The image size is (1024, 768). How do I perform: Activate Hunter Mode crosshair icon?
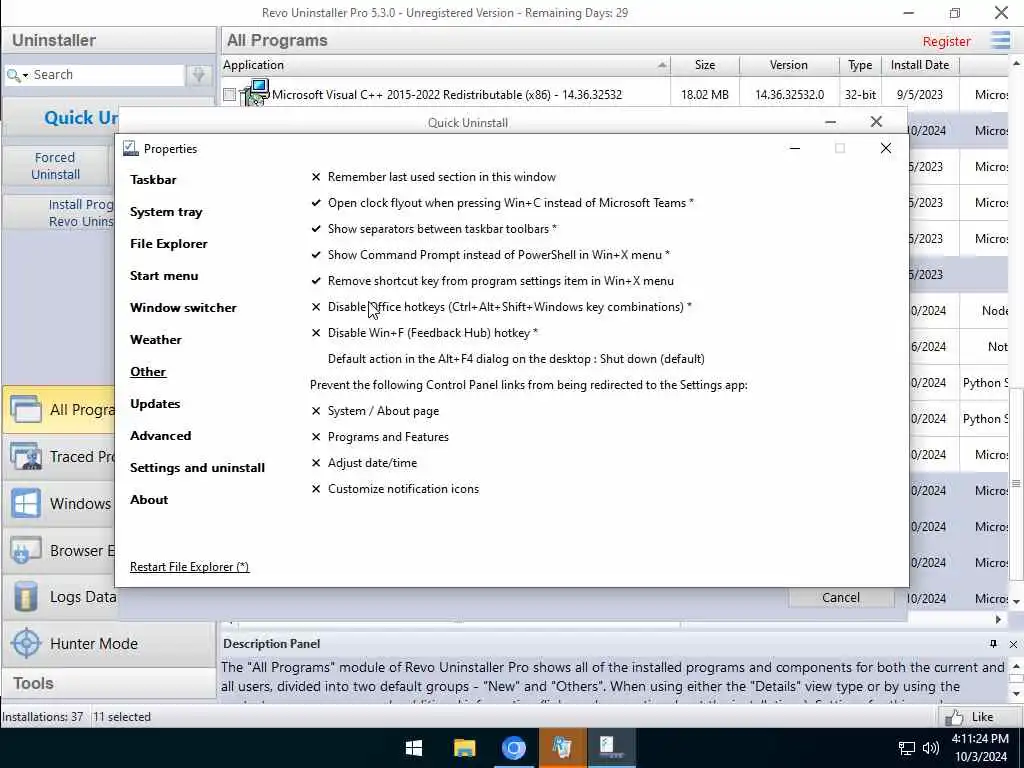point(26,643)
